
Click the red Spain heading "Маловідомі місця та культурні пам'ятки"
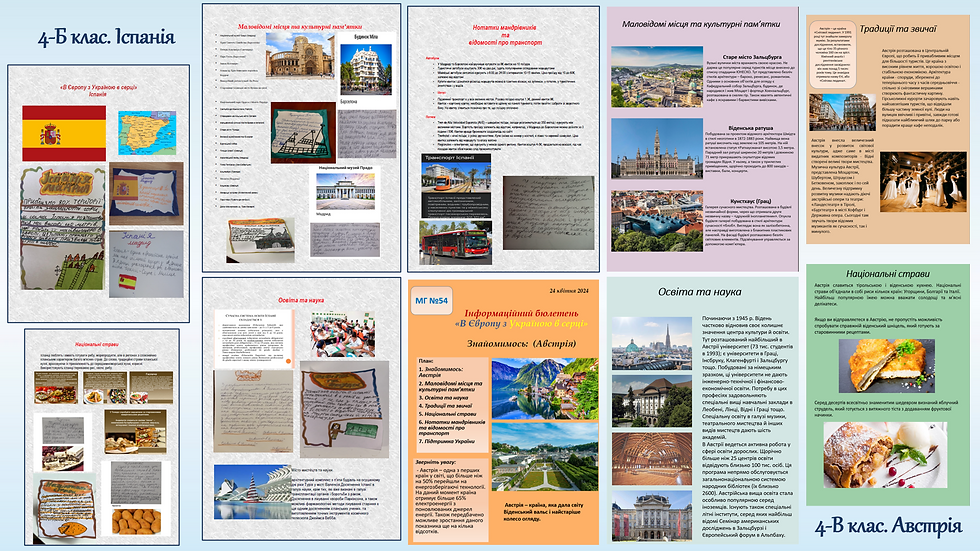pyautogui.click(x=300, y=27)
